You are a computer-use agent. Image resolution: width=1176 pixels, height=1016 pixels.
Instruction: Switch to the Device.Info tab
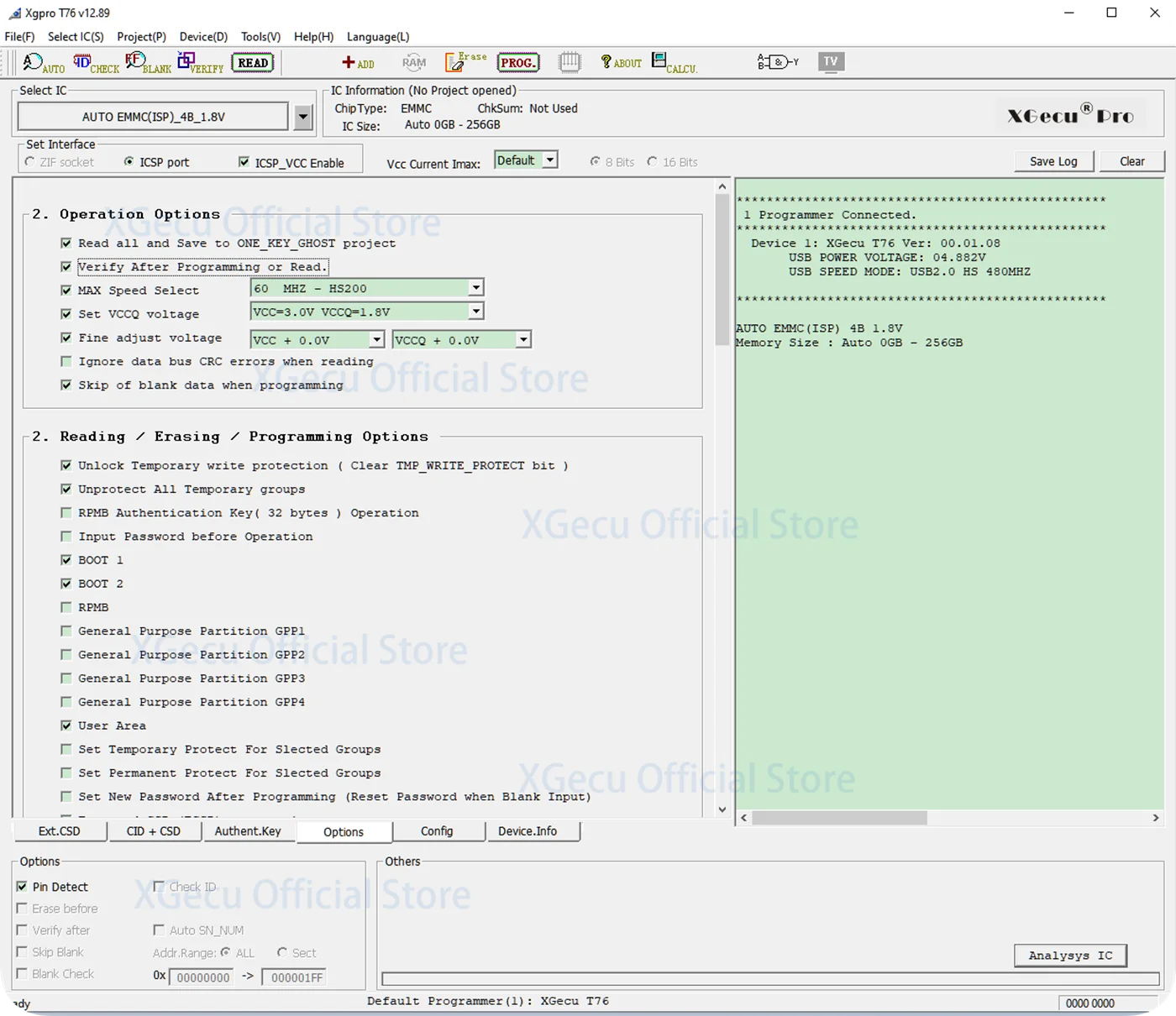[528, 831]
